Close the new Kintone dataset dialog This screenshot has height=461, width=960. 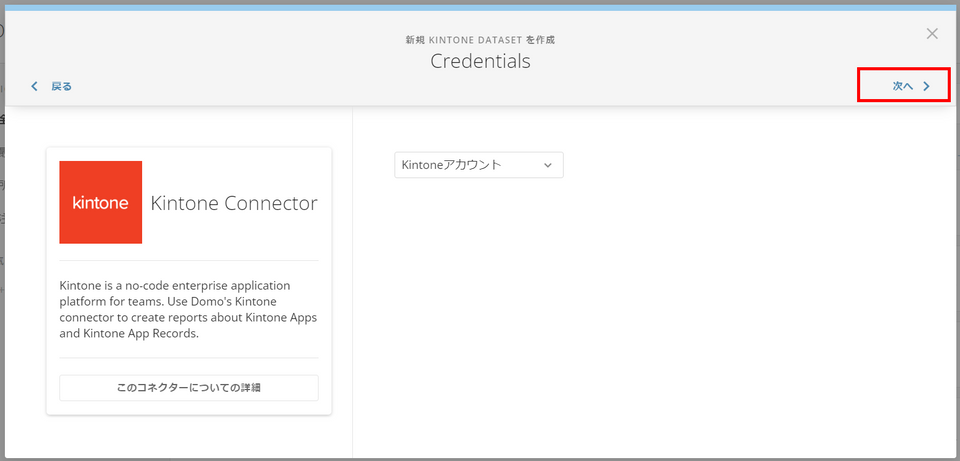[932, 34]
